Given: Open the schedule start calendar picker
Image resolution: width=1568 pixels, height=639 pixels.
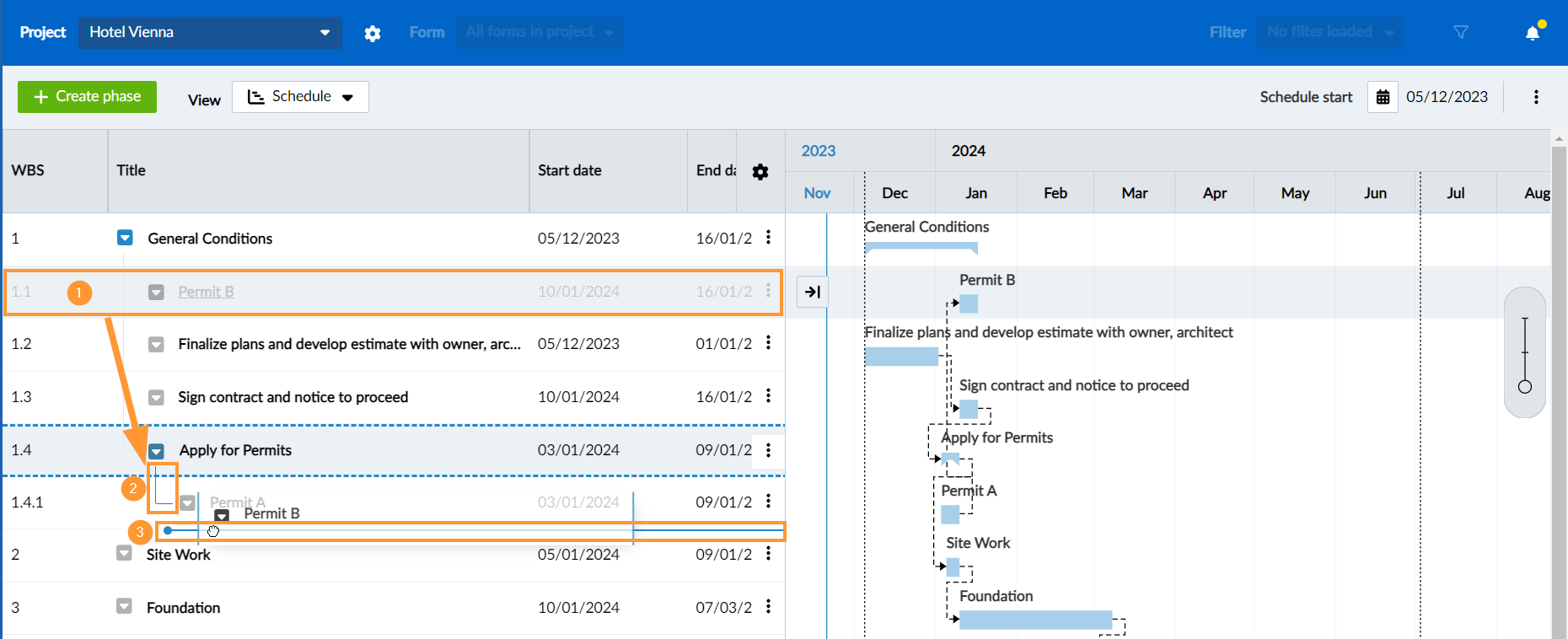Looking at the screenshot, I should pyautogui.click(x=1383, y=97).
